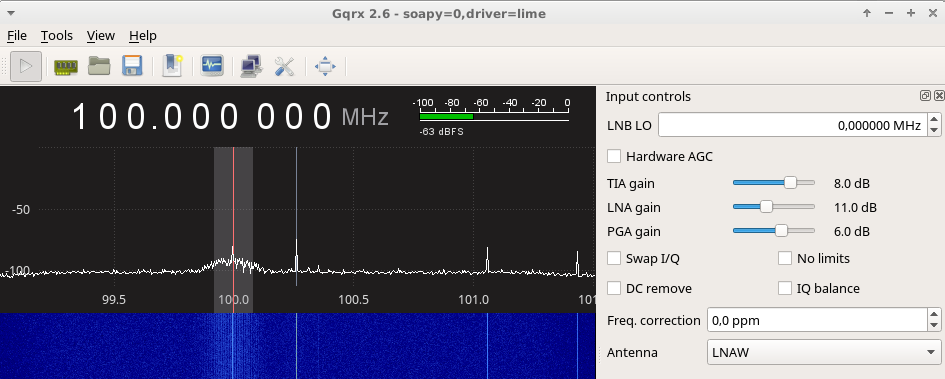The width and height of the screenshot is (945, 379).
Task: Open bookmarks icon in toolbar
Action: (172, 66)
